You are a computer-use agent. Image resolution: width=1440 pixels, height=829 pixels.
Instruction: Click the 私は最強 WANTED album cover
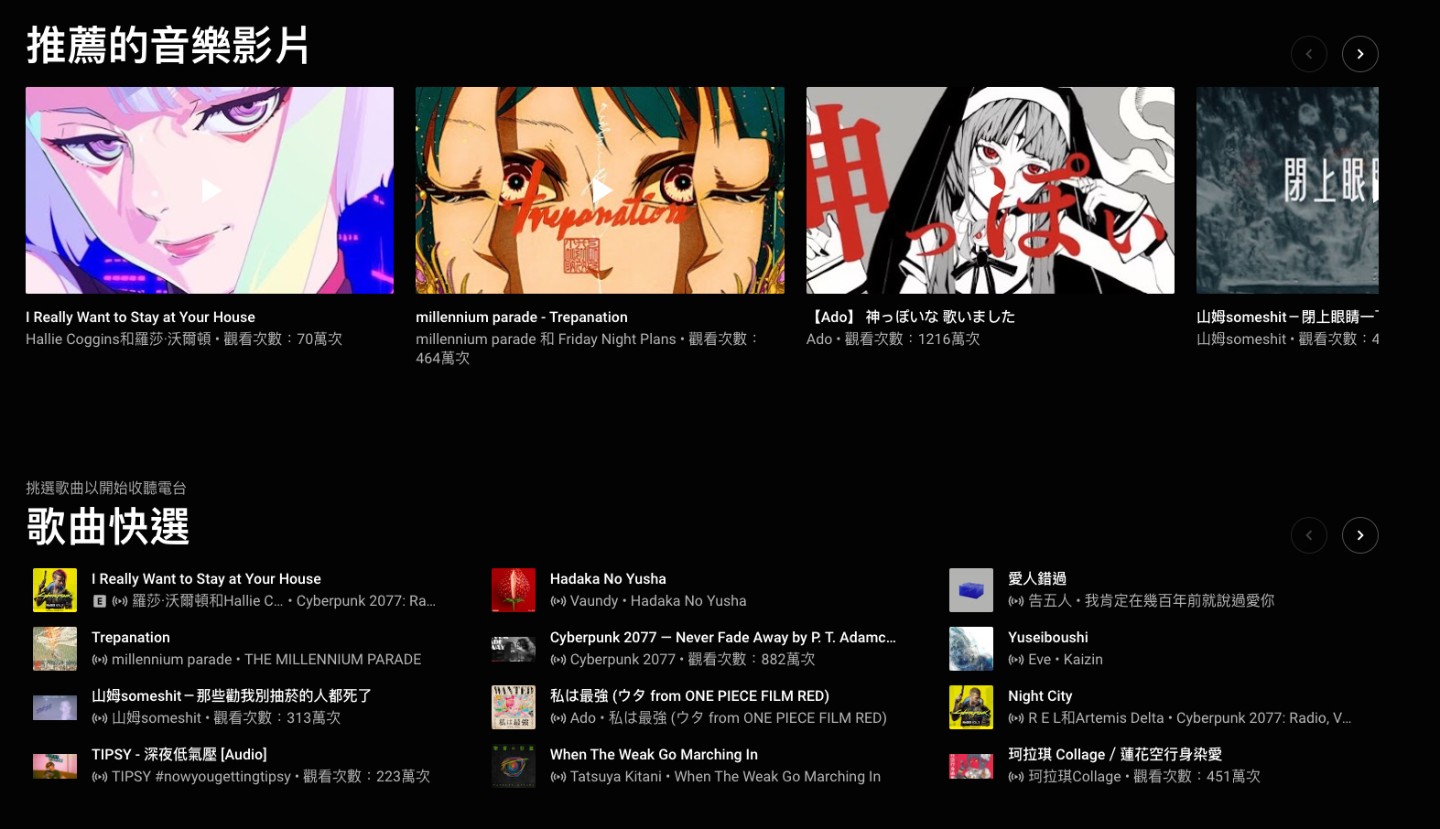point(513,707)
